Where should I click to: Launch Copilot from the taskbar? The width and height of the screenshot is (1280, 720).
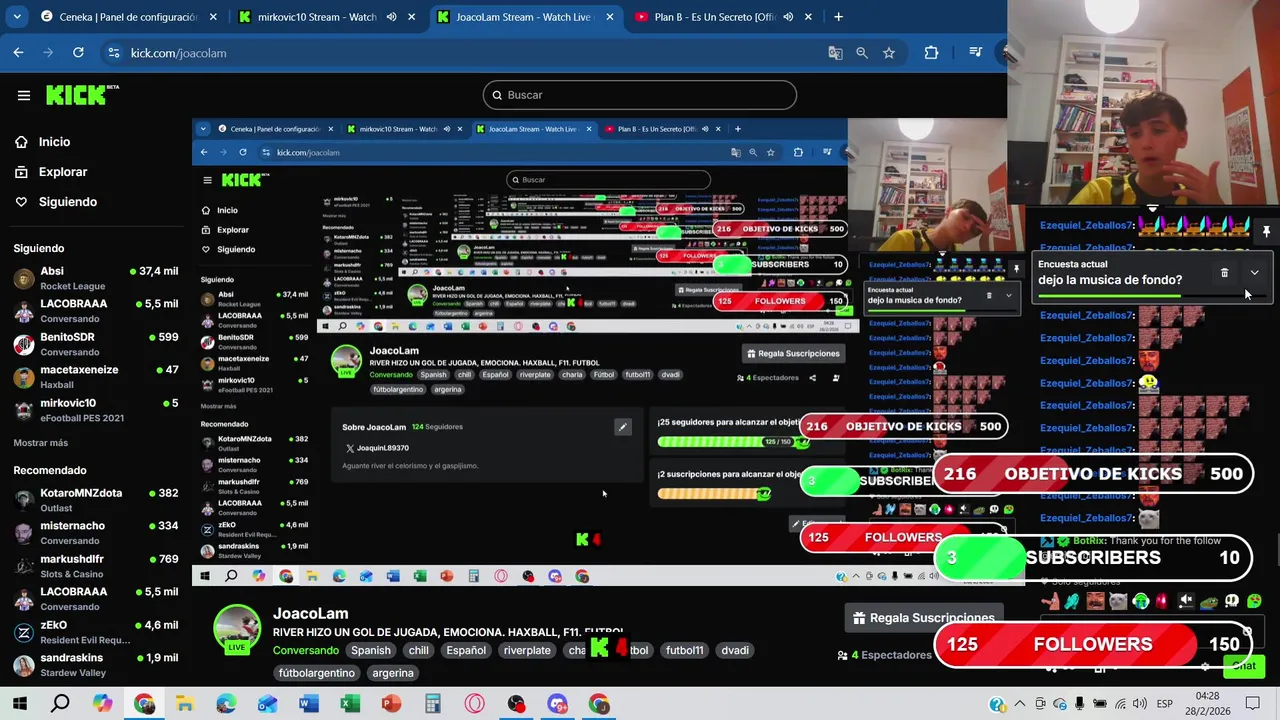point(103,704)
